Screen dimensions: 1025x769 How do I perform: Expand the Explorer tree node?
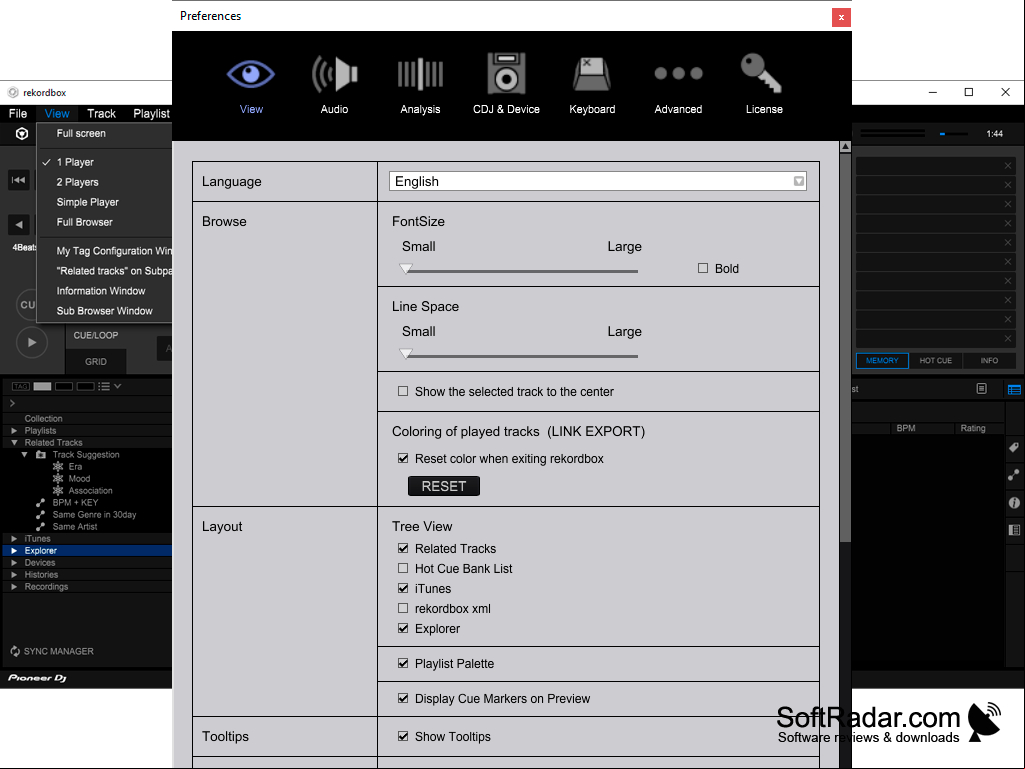(x=14, y=551)
